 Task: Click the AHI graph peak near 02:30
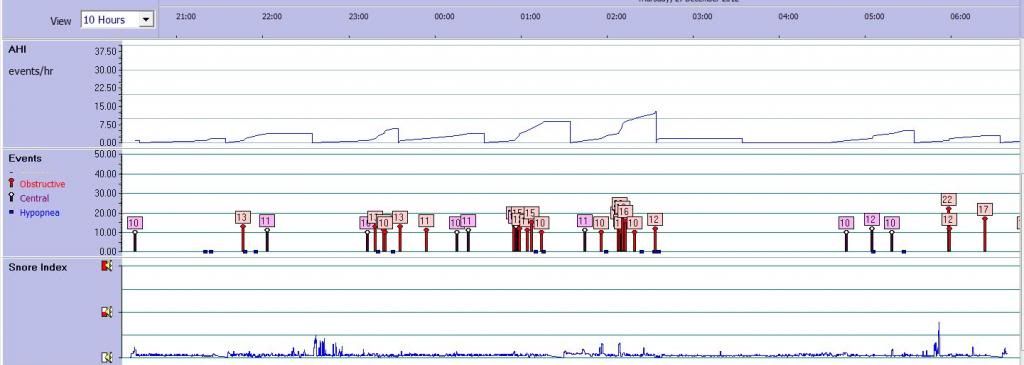point(656,112)
